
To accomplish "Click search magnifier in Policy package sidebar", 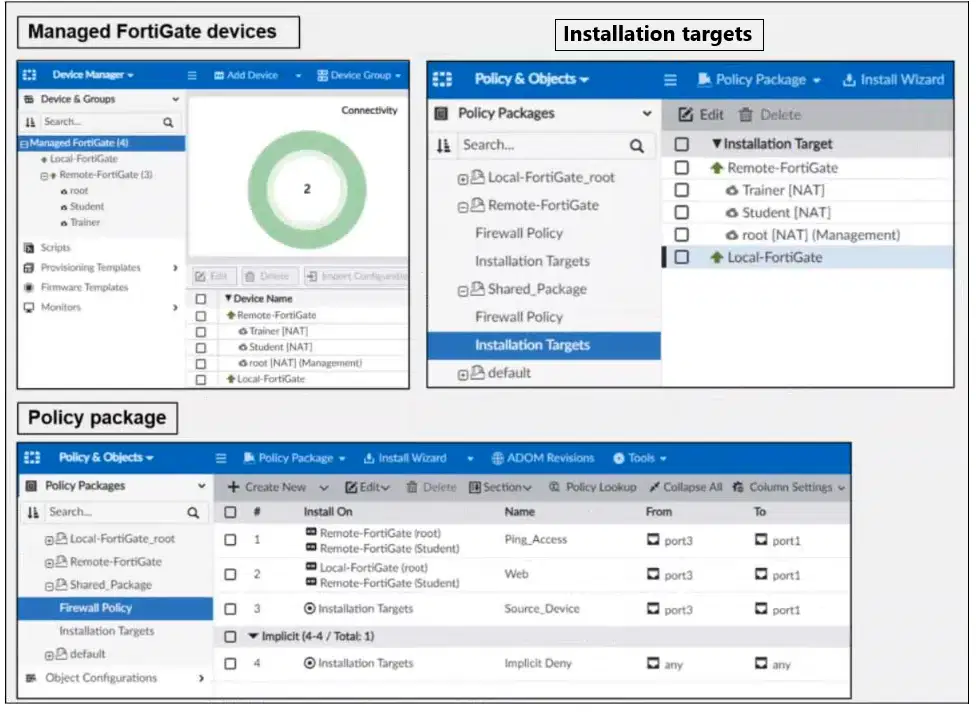I will 194,513.
